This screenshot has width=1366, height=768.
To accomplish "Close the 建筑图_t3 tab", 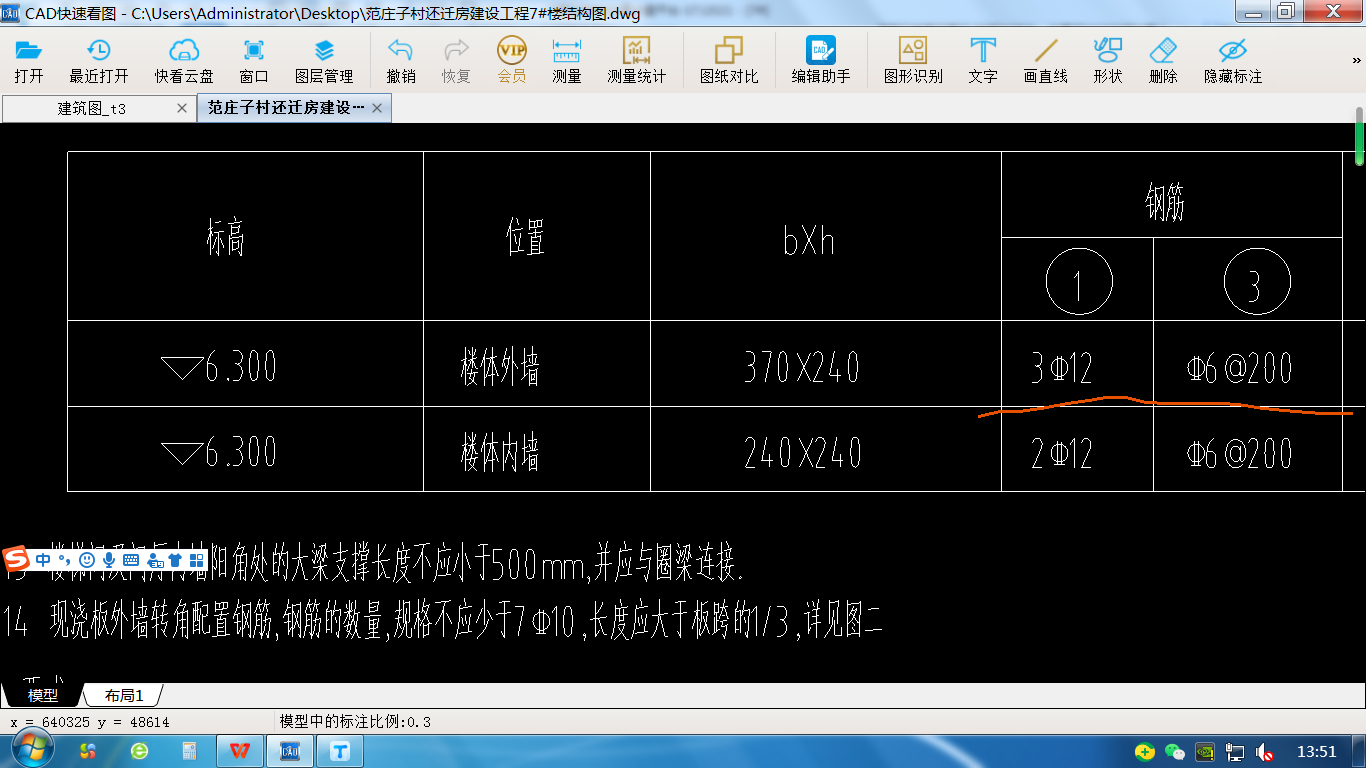I will (182, 108).
